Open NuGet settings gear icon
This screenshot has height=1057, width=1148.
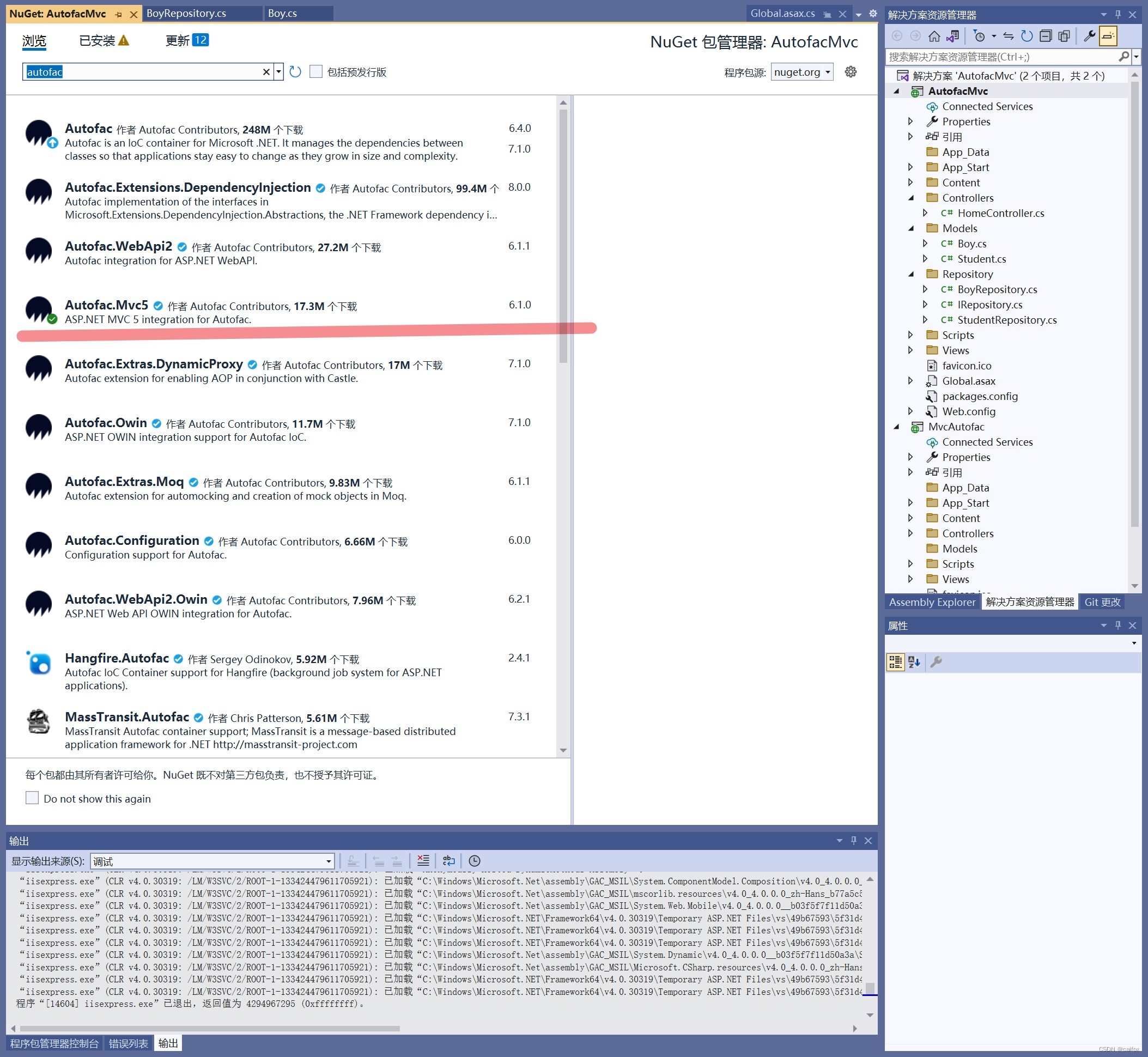pyautogui.click(x=851, y=72)
